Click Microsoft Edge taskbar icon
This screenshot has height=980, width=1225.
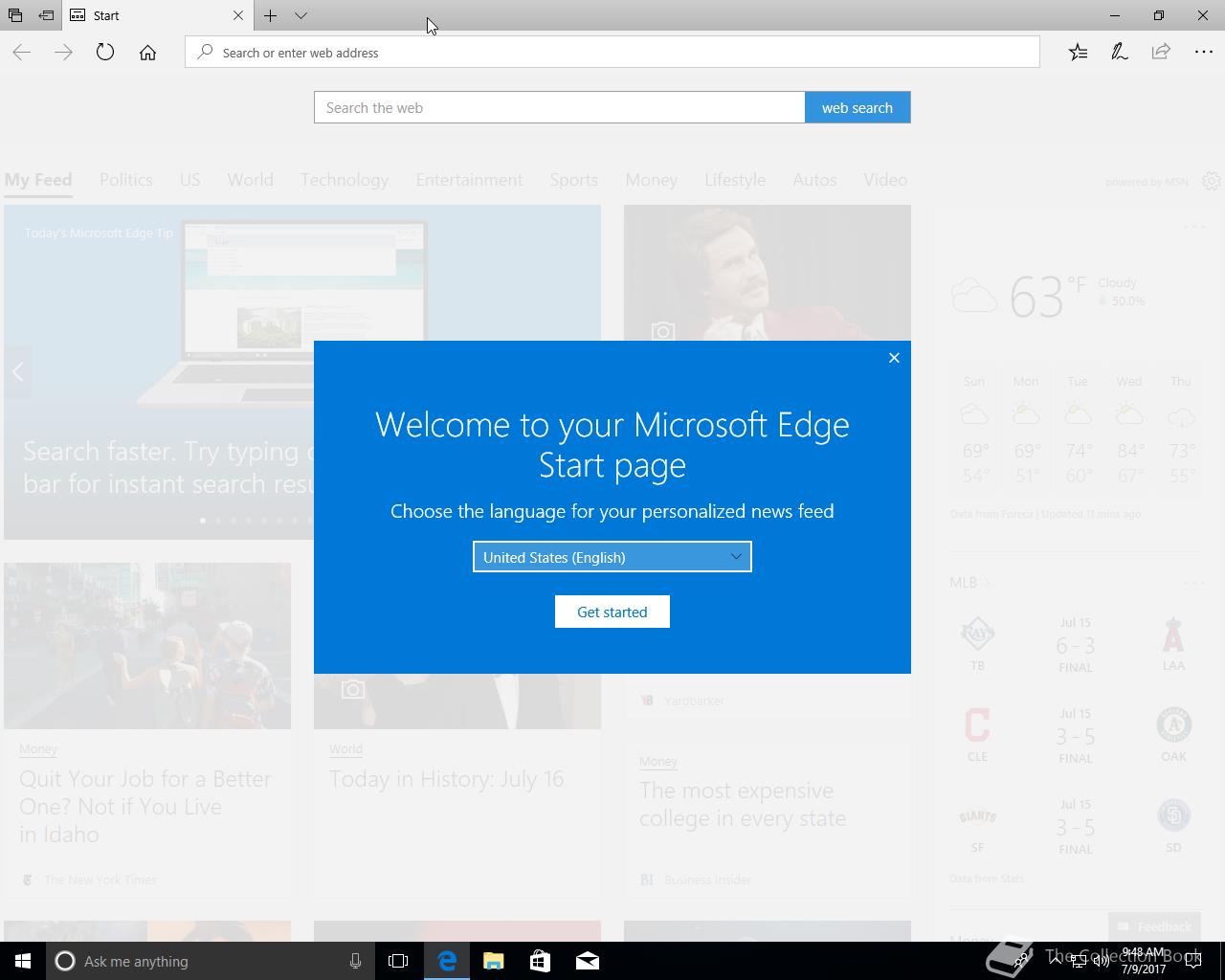tap(447, 961)
